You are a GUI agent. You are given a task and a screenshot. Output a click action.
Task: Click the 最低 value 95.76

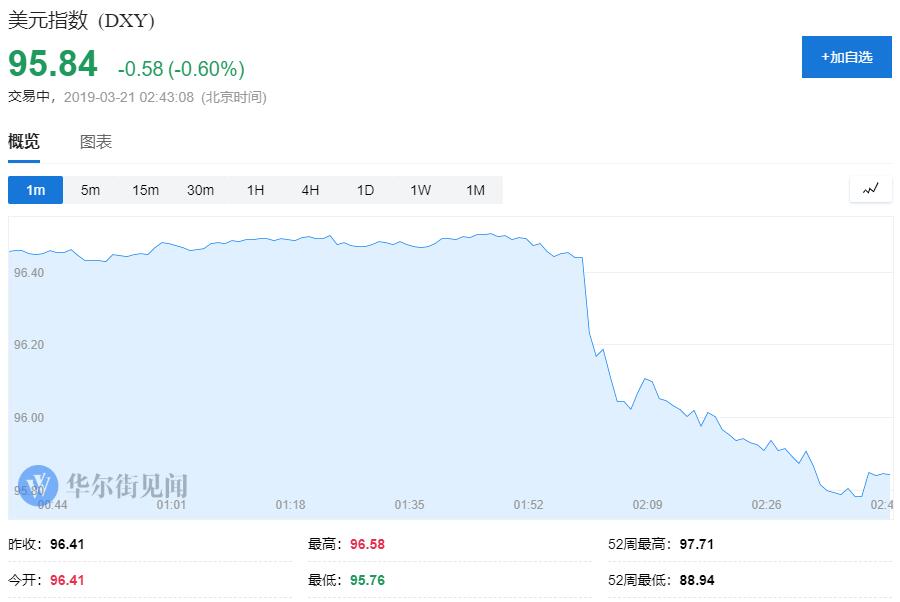[x=367, y=580]
